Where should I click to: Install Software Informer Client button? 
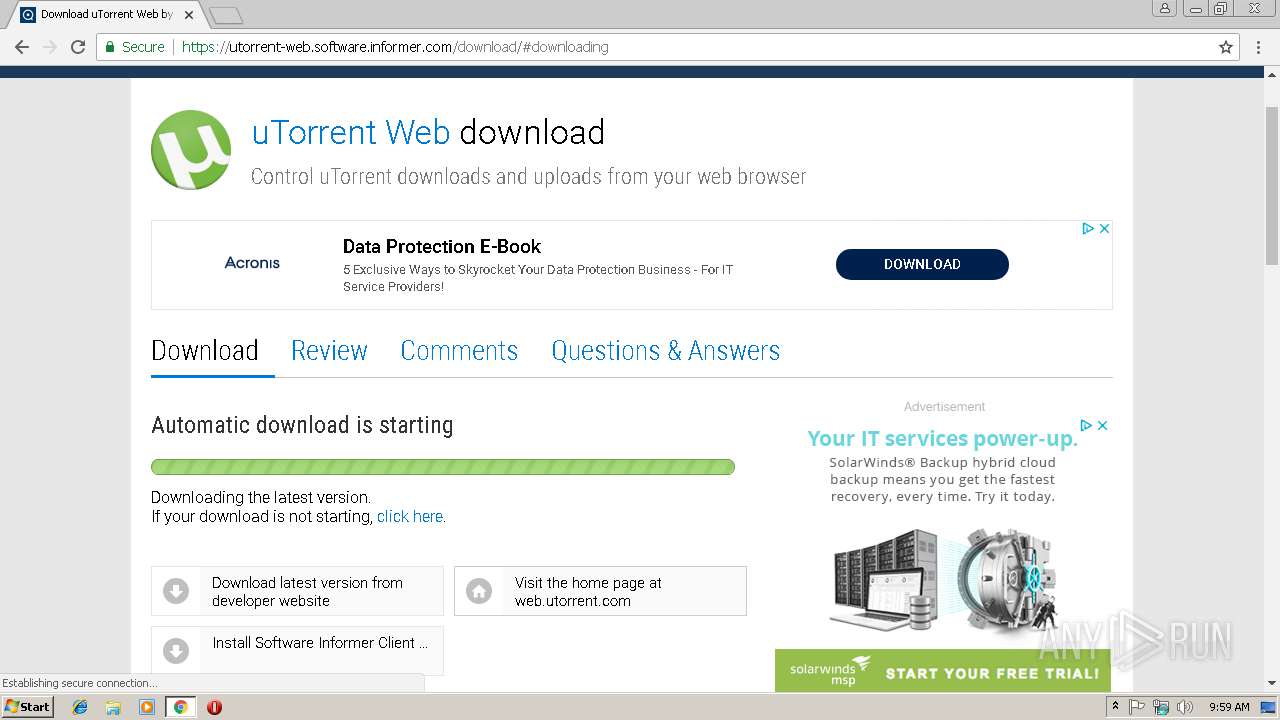tap(297, 651)
